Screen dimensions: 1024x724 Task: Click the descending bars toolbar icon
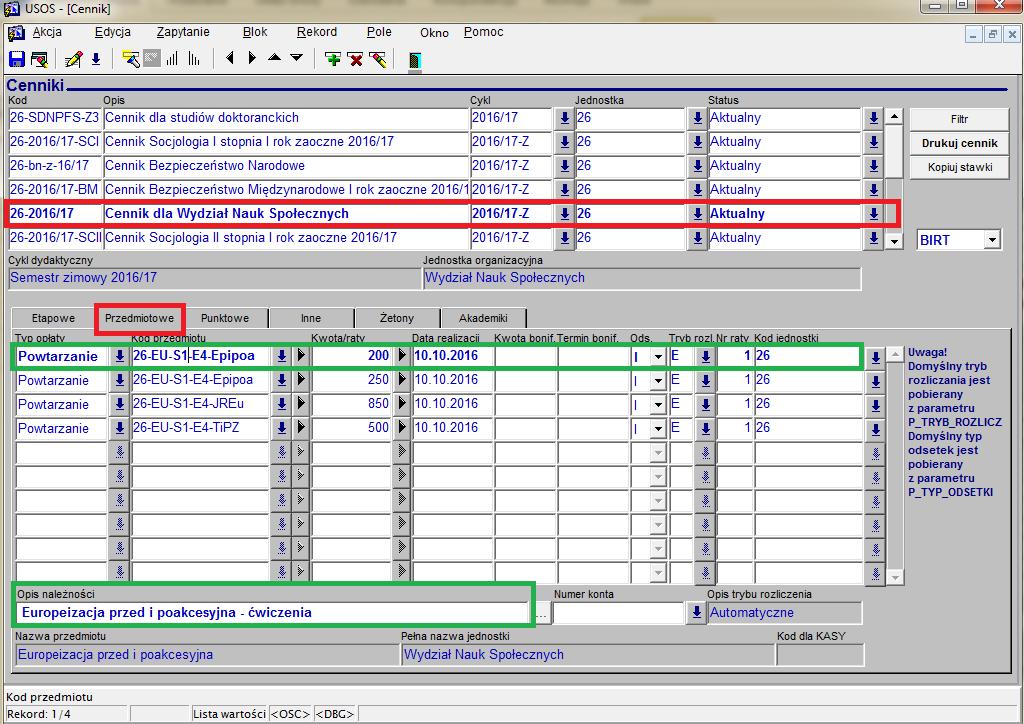[193, 59]
